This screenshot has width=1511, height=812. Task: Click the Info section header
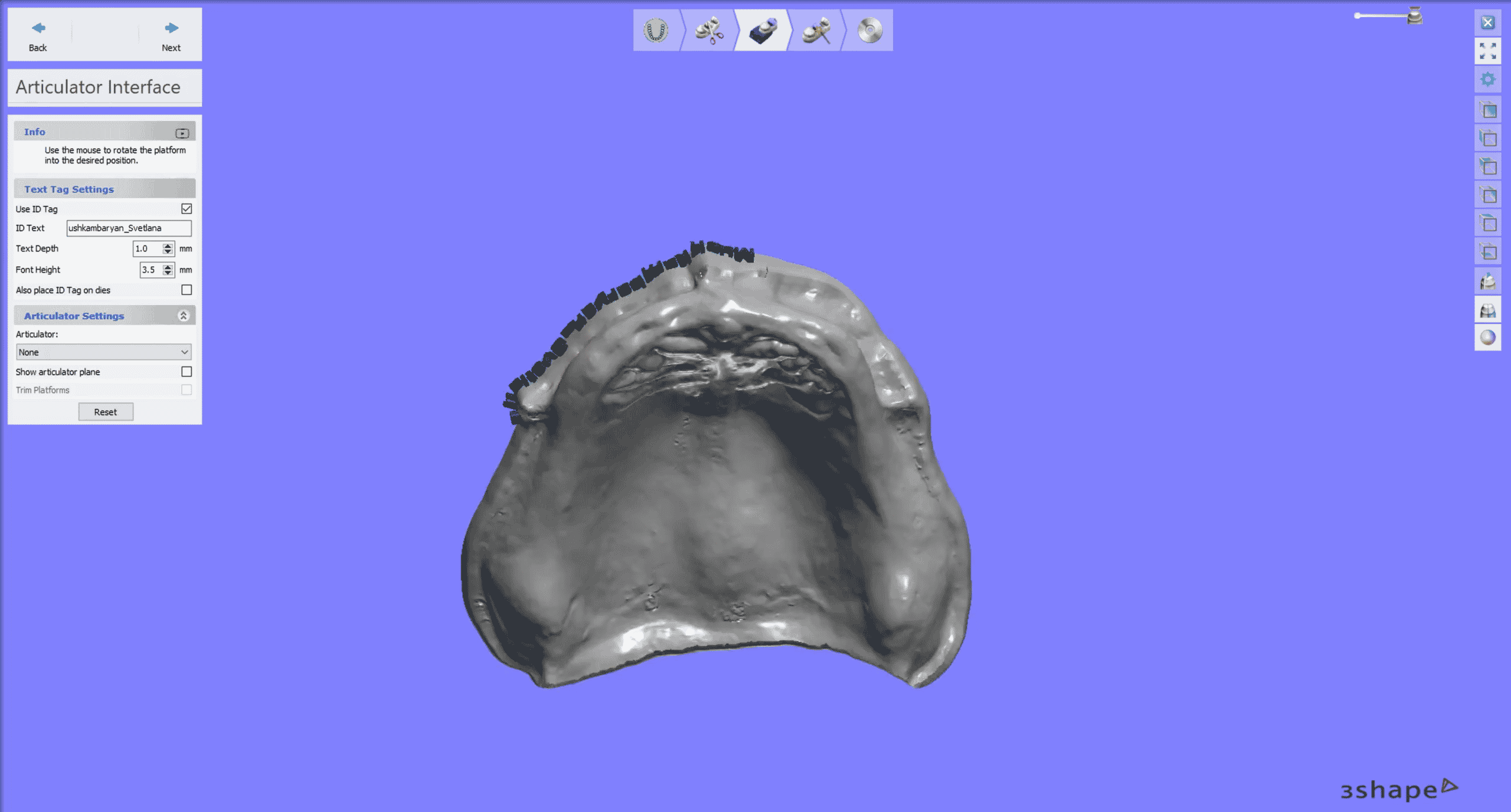click(104, 132)
